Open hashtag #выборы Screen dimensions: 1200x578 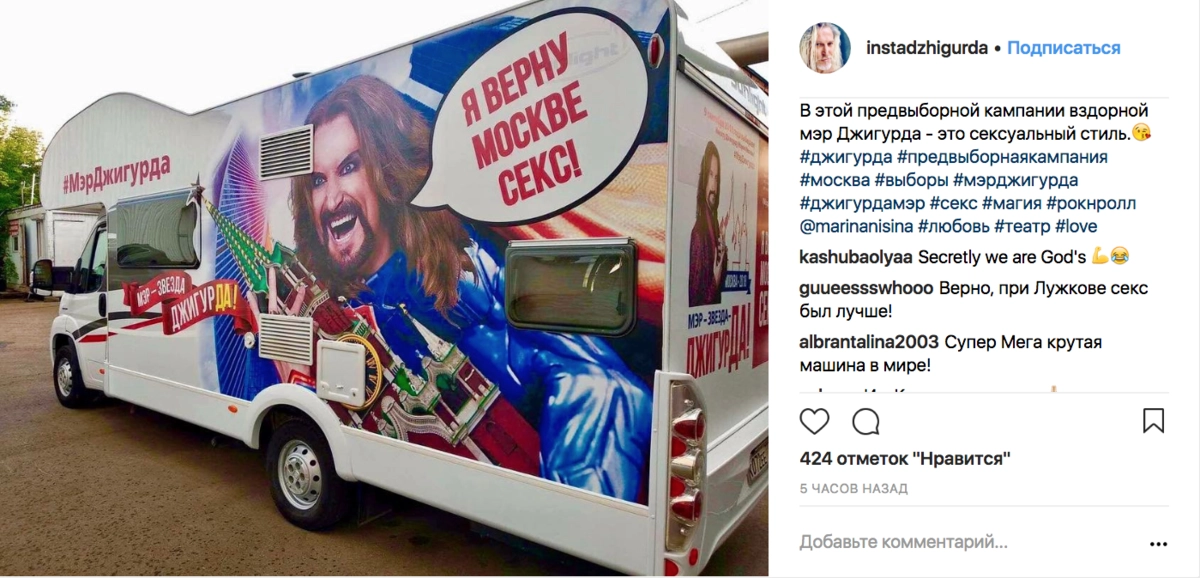tap(911, 180)
